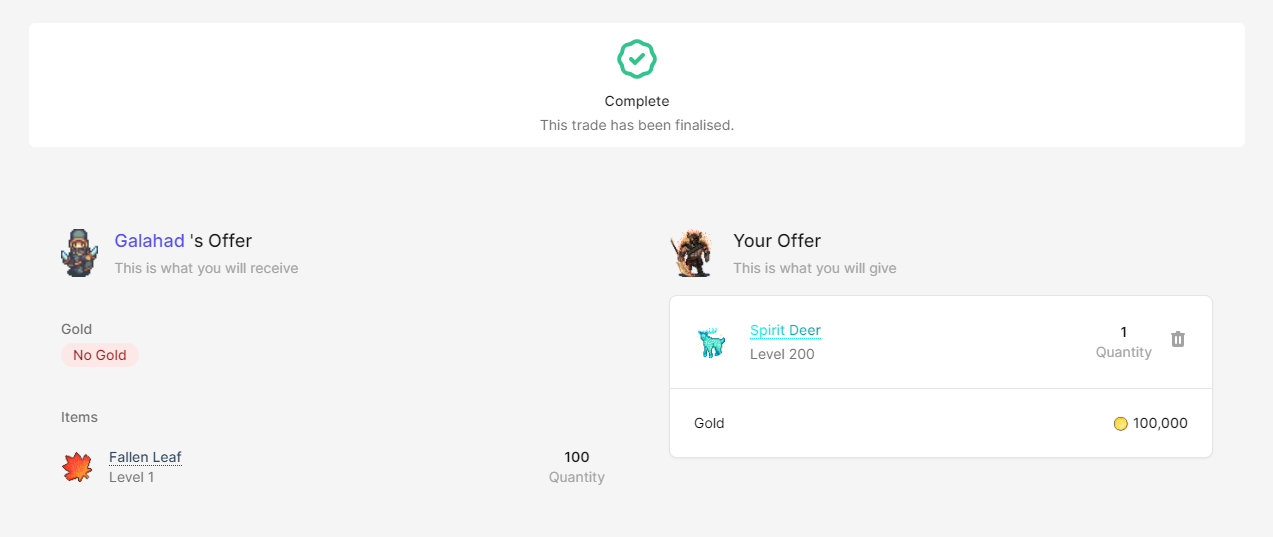Click the green Complete checkmark badge
Image resolution: width=1273 pixels, height=537 pixels.
click(636, 59)
